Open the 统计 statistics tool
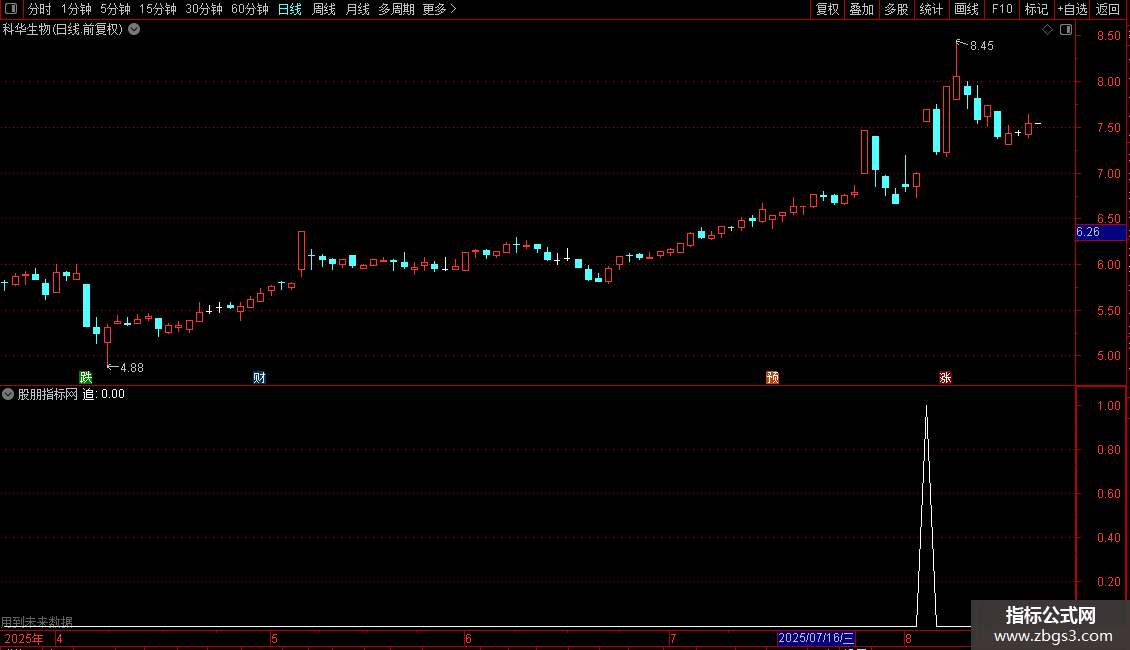1130x650 pixels. [930, 9]
